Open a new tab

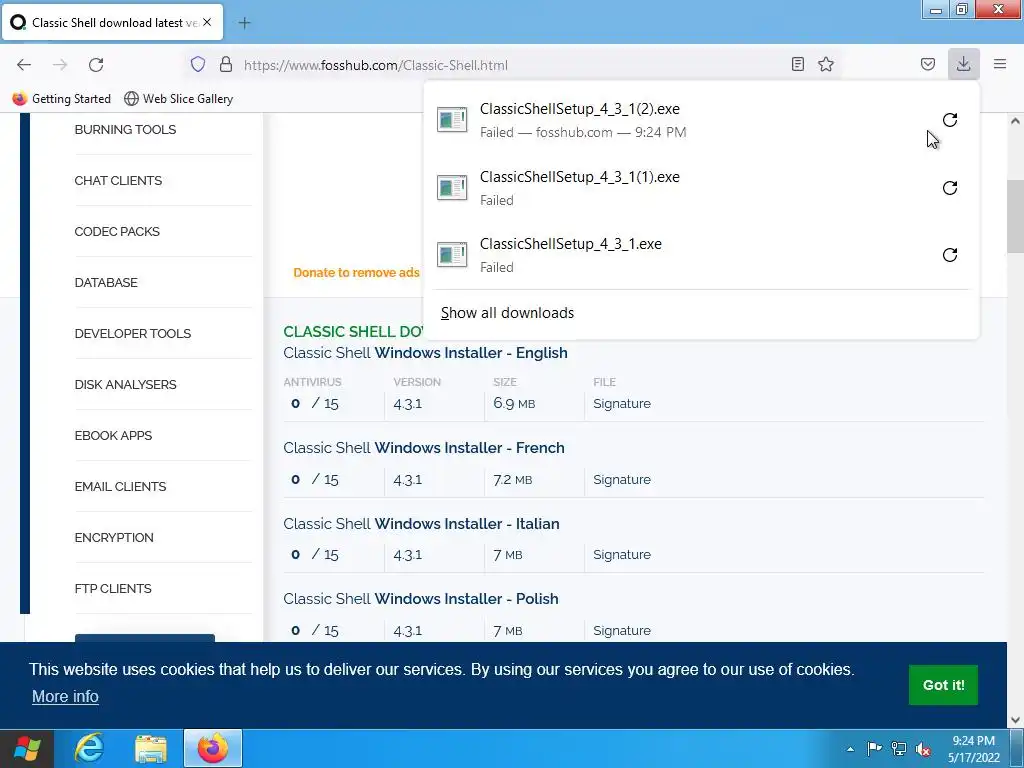[244, 23]
